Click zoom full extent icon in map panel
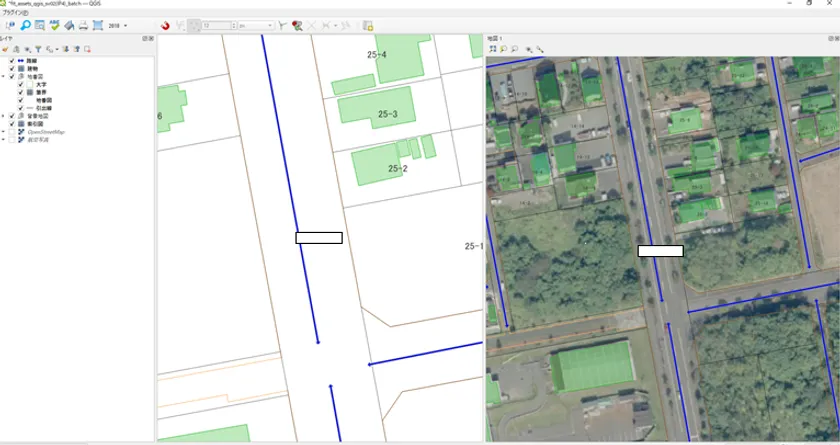Image resolution: width=840 pixels, height=445 pixels. coord(494,48)
